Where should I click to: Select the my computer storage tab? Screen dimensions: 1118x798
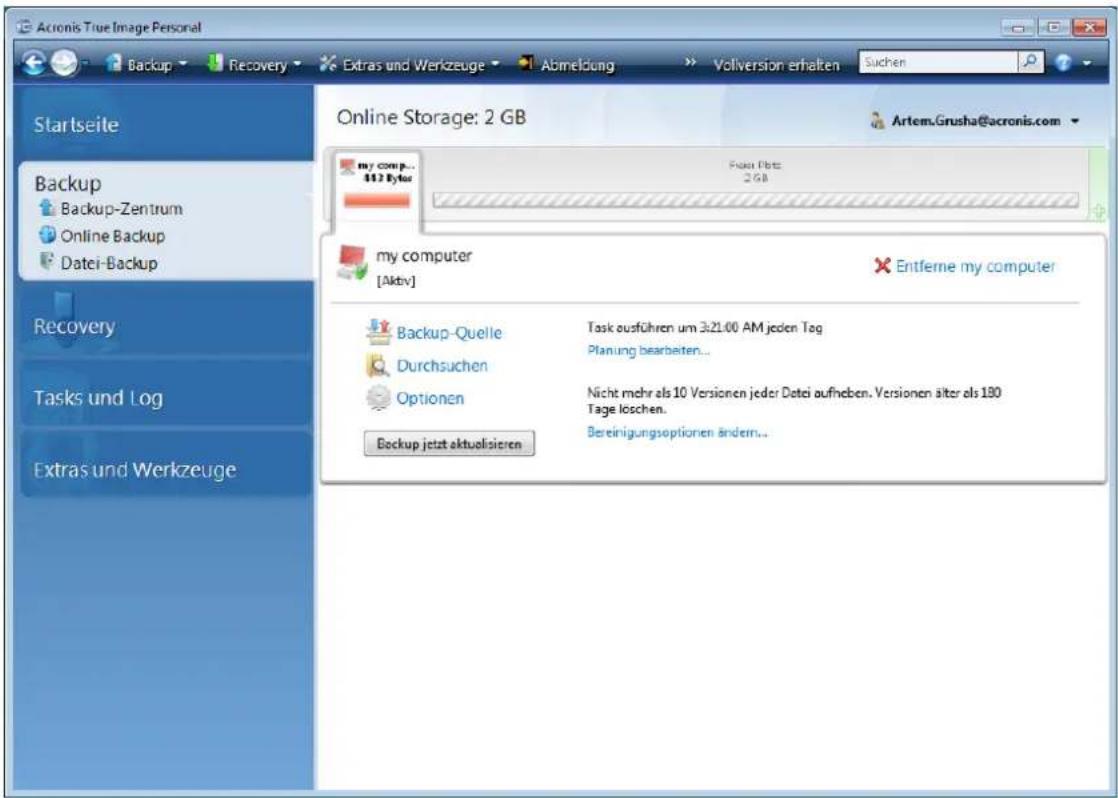(377, 185)
